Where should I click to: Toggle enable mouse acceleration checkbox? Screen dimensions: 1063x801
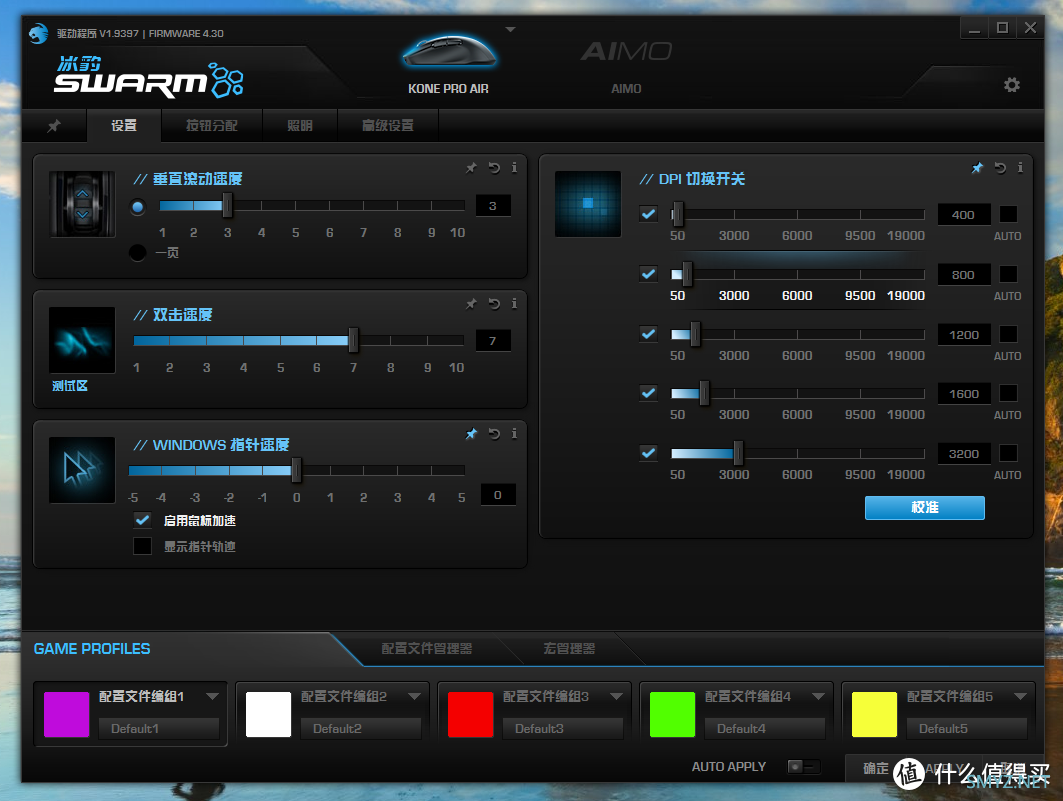point(142,520)
